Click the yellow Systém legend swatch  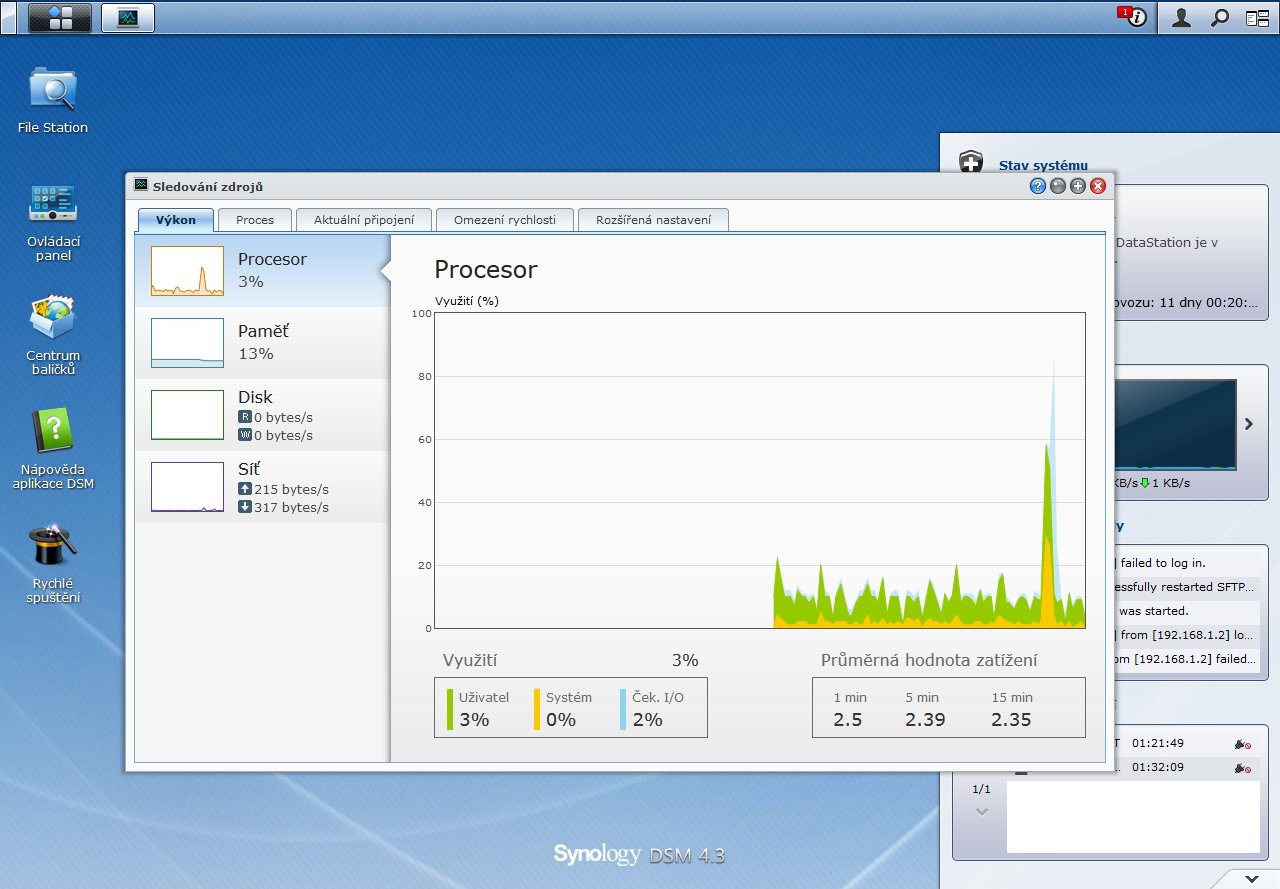coord(537,708)
